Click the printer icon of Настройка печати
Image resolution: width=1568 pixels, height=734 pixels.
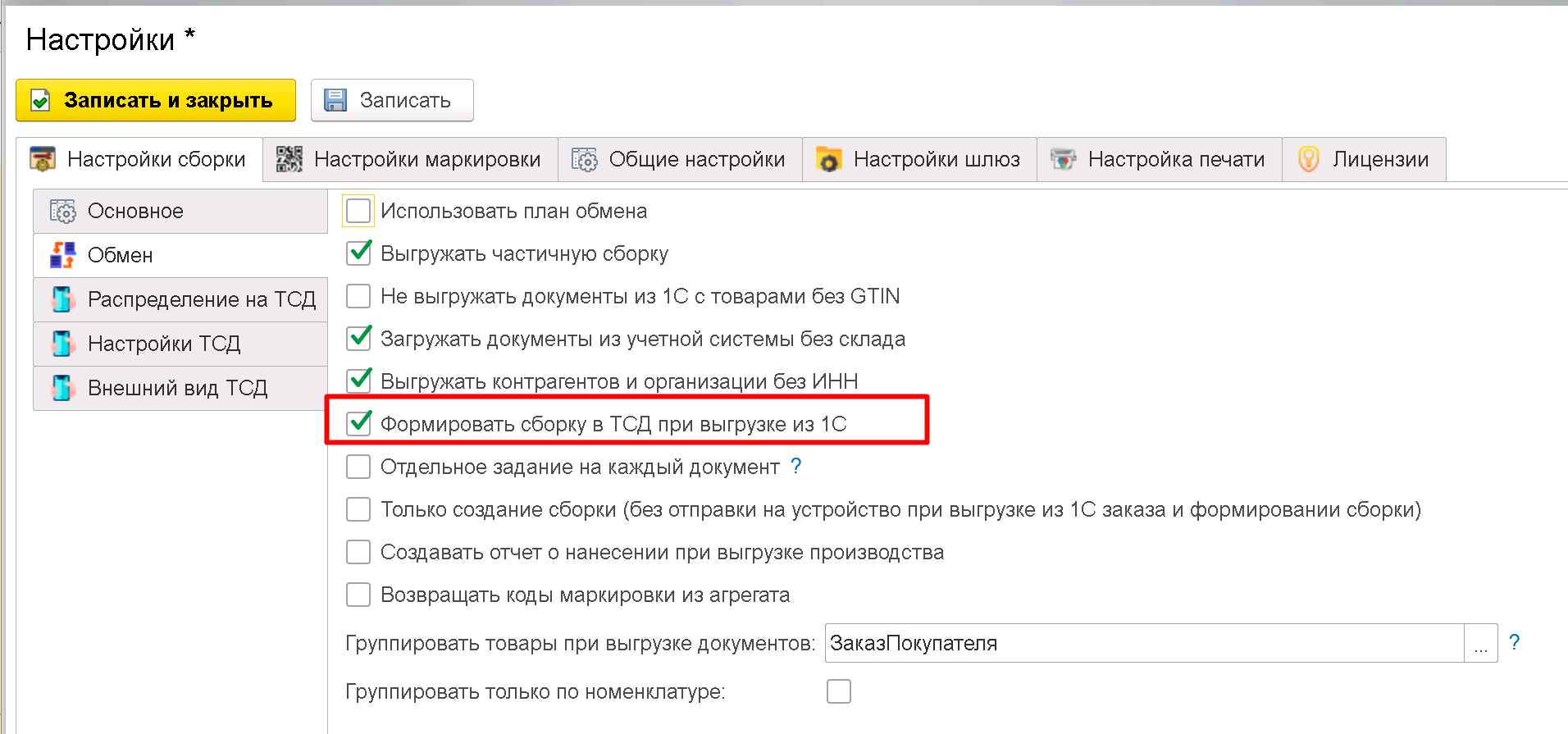[1064, 159]
